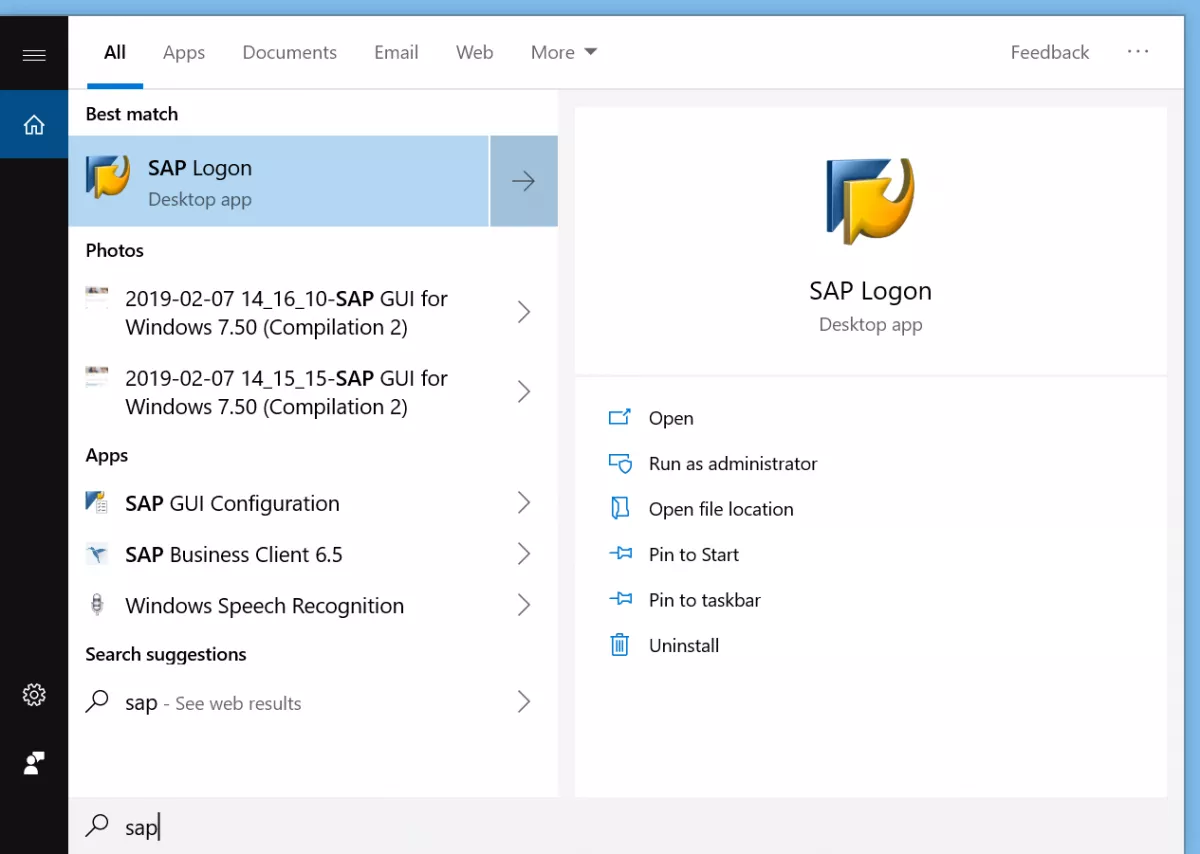This screenshot has height=854, width=1200.
Task: Click the Run as administrator shield icon
Action: click(620, 463)
